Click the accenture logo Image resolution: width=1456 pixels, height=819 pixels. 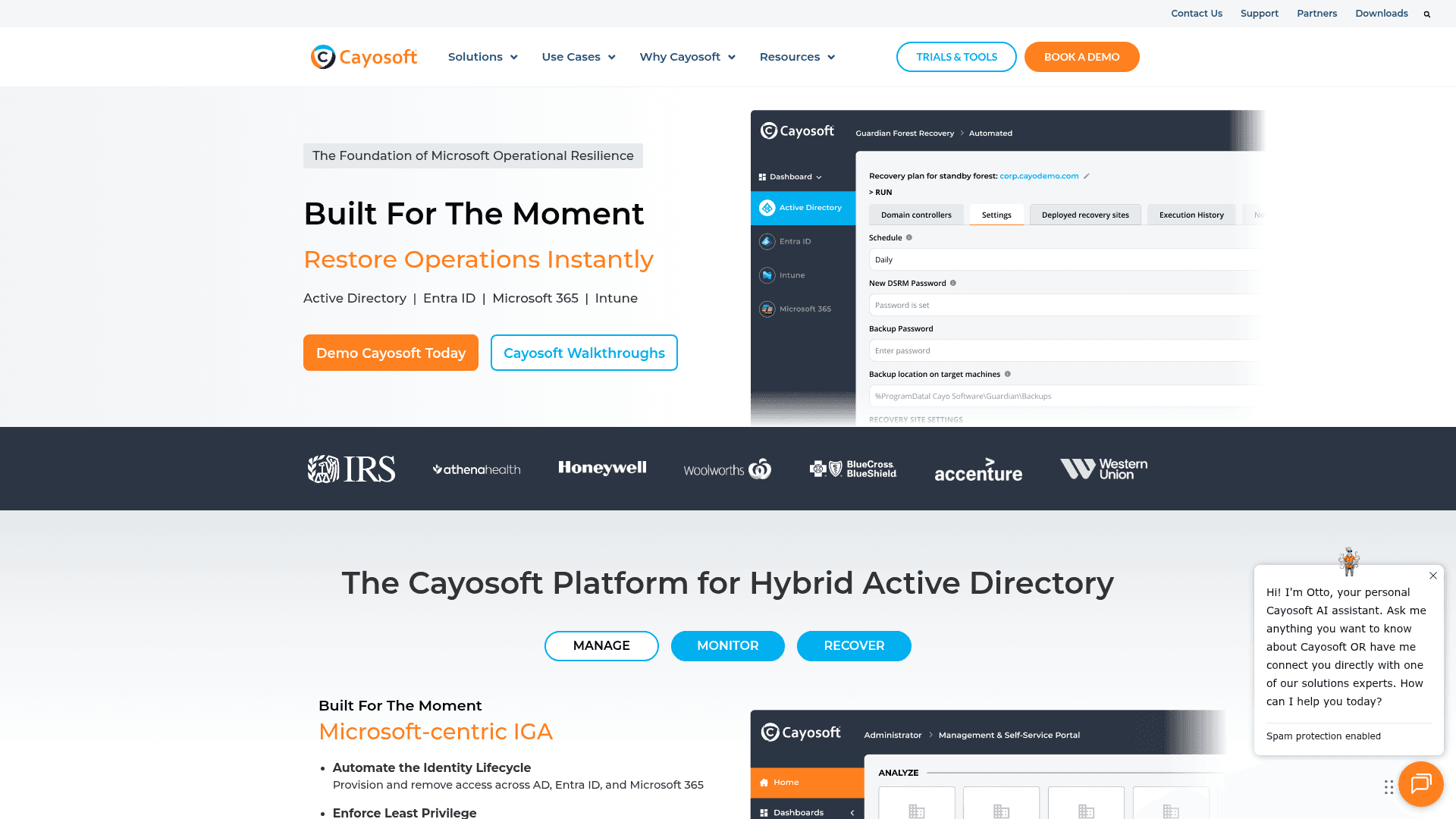pos(978,469)
